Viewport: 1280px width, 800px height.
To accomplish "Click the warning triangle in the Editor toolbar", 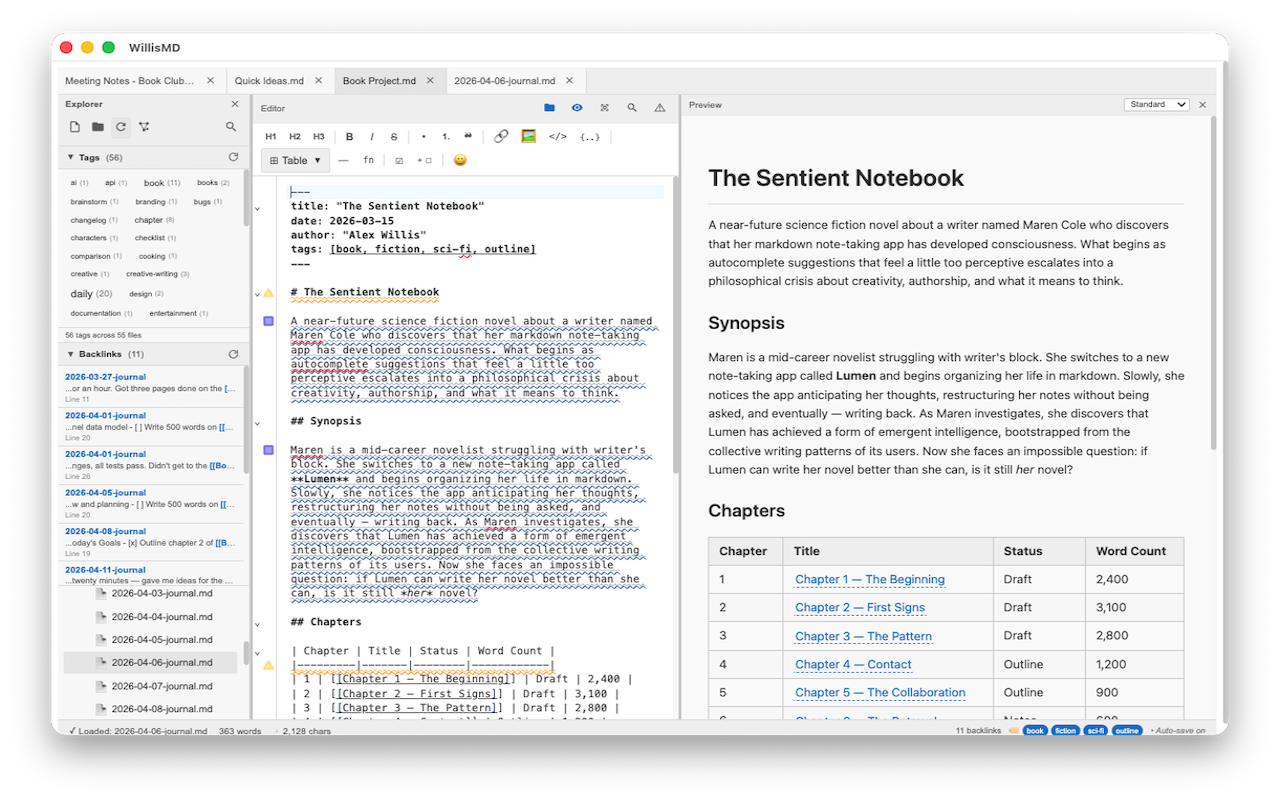I will point(659,107).
